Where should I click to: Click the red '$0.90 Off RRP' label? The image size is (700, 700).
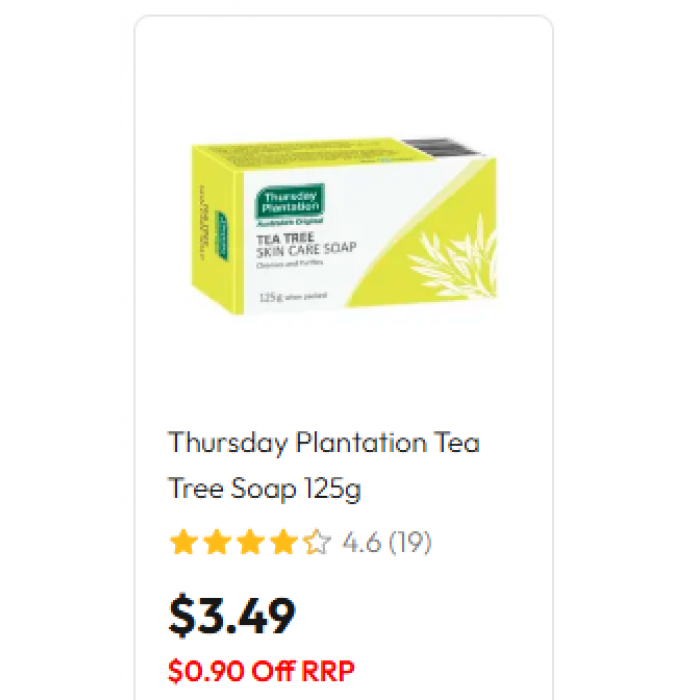[261, 671]
